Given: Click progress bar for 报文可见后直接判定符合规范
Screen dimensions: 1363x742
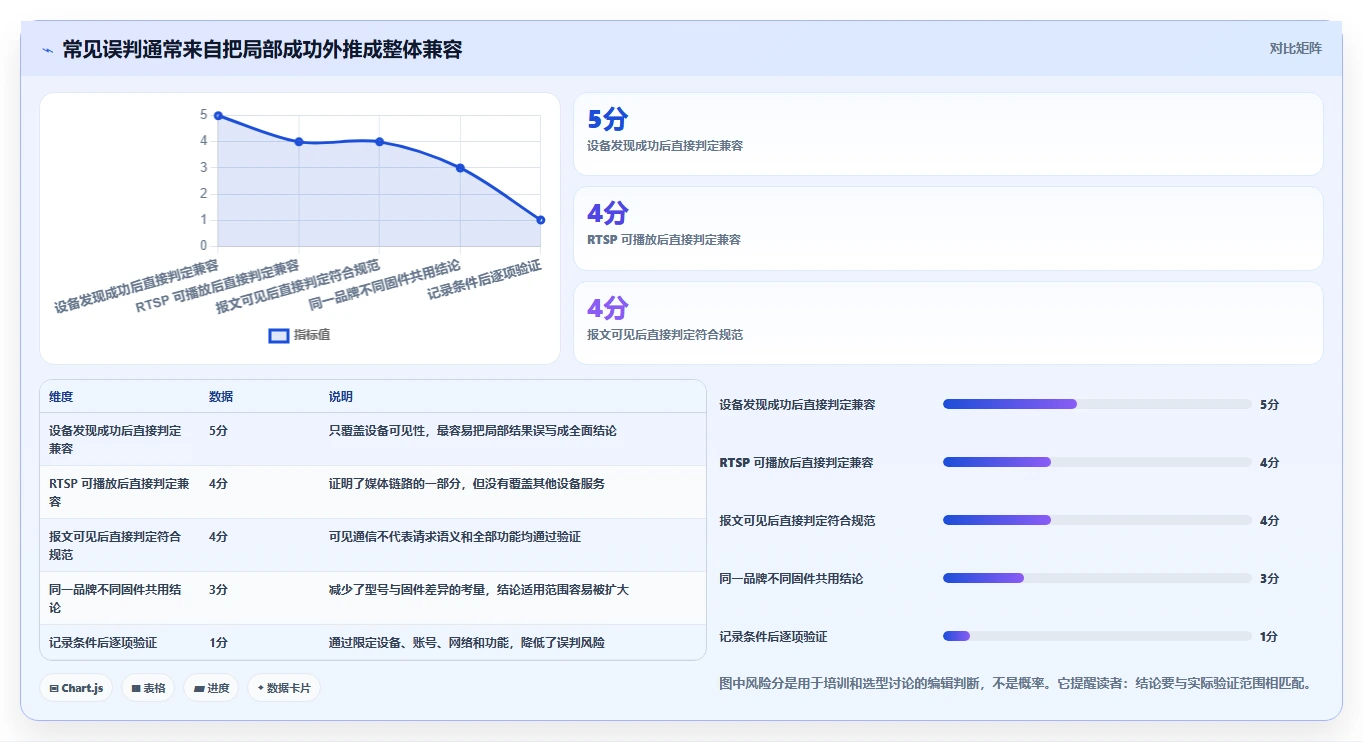Looking at the screenshot, I should [1097, 520].
